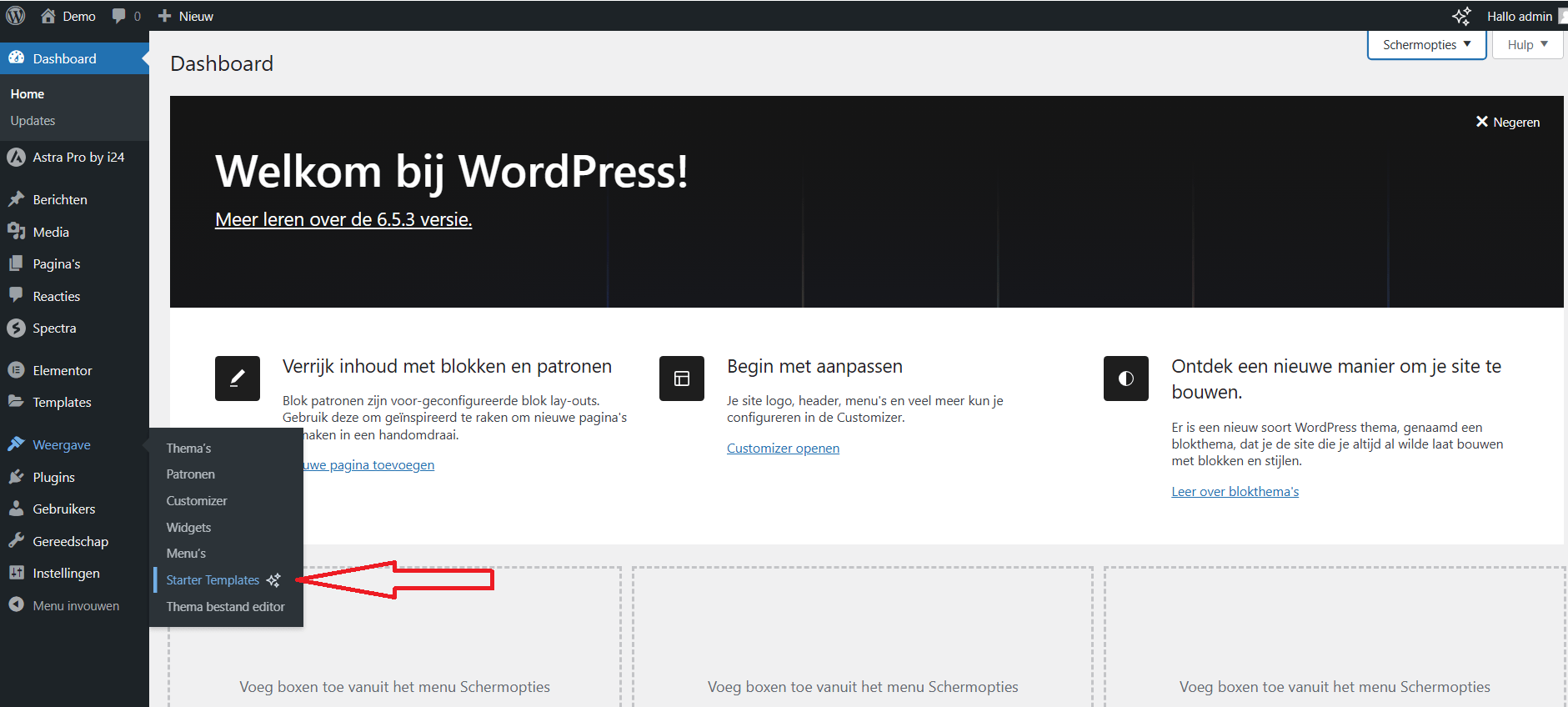The image size is (1568, 707).
Task: Open the Demo site home icon
Action: [x=48, y=16]
